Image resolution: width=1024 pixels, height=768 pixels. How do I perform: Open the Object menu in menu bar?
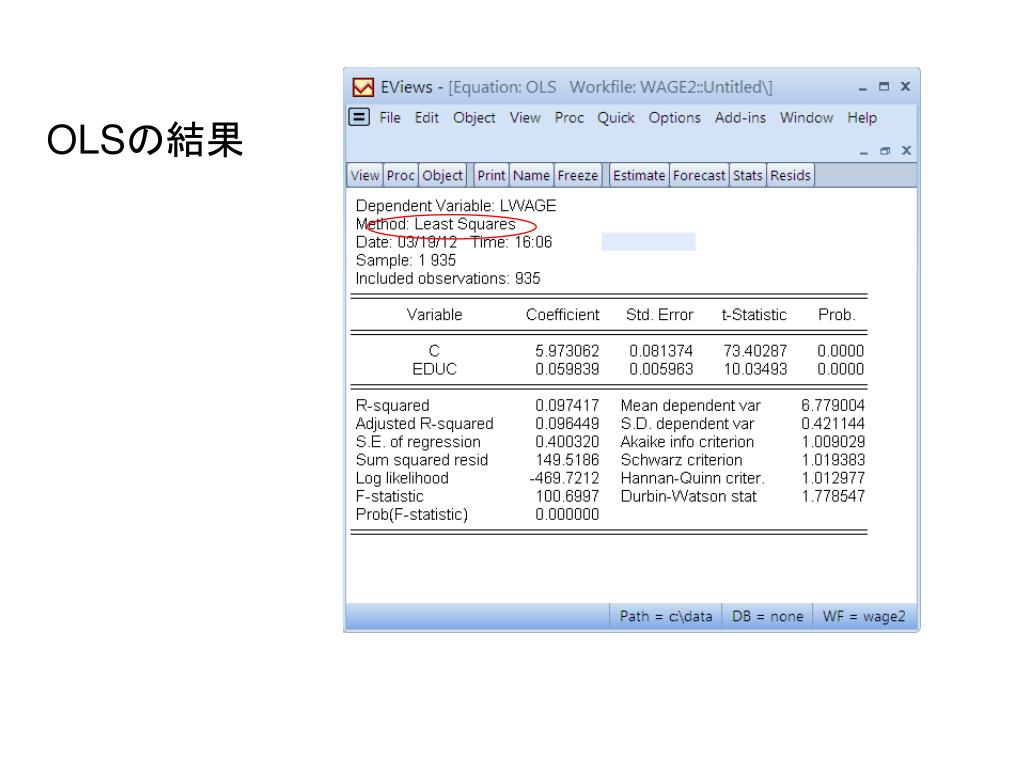point(474,118)
